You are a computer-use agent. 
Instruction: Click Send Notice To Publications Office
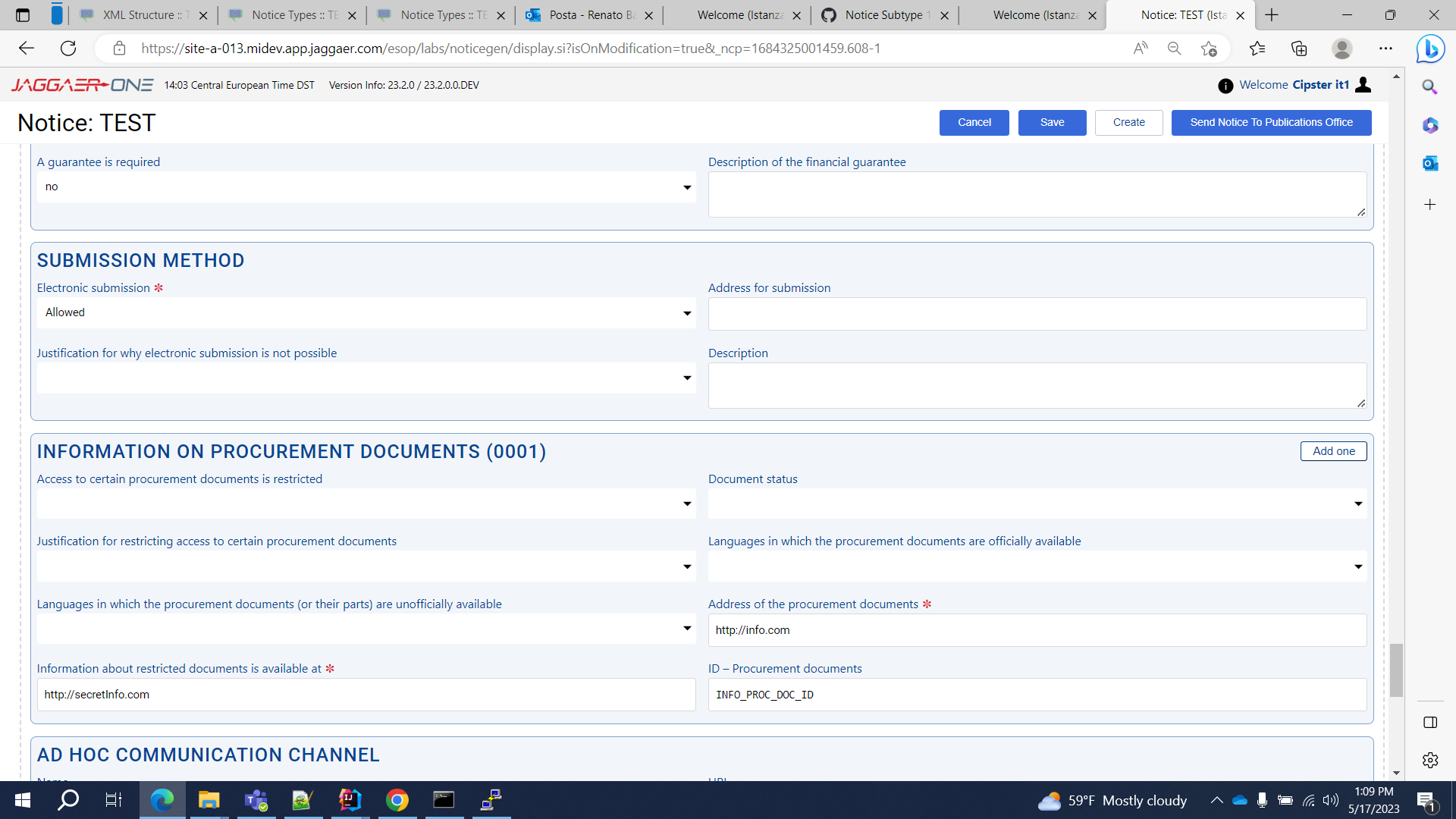pyautogui.click(x=1271, y=122)
